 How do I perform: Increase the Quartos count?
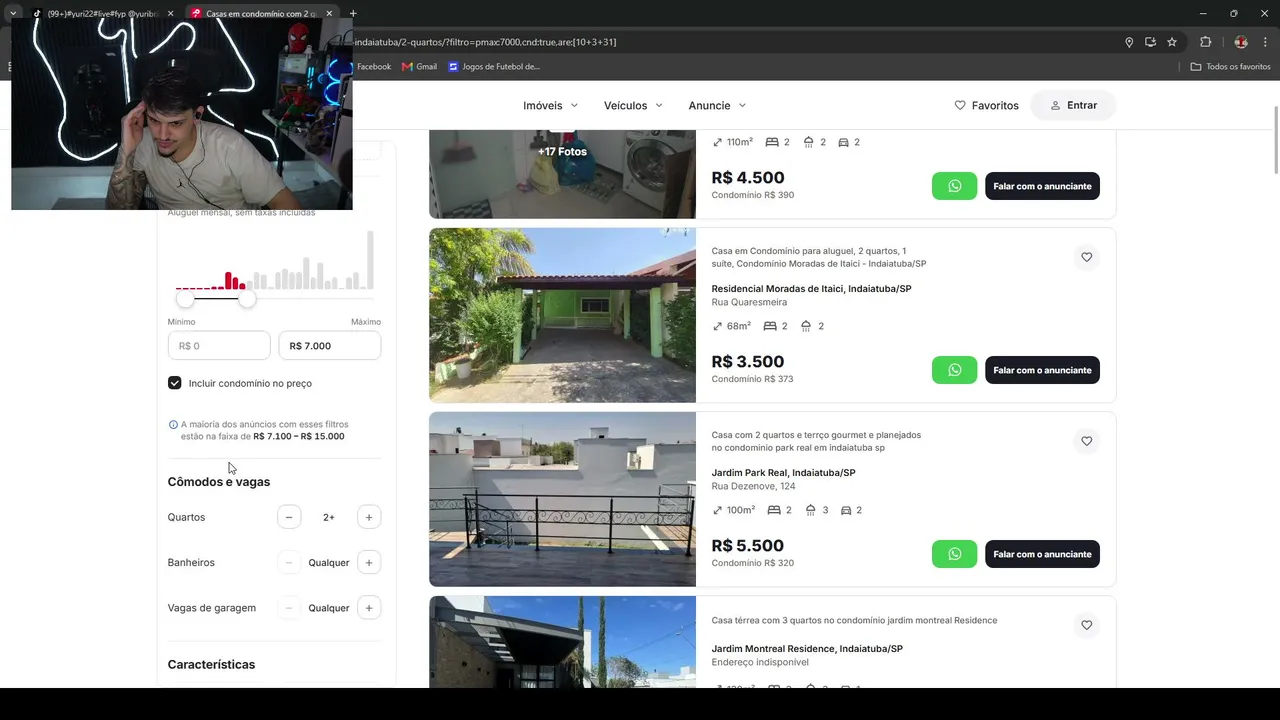point(369,517)
